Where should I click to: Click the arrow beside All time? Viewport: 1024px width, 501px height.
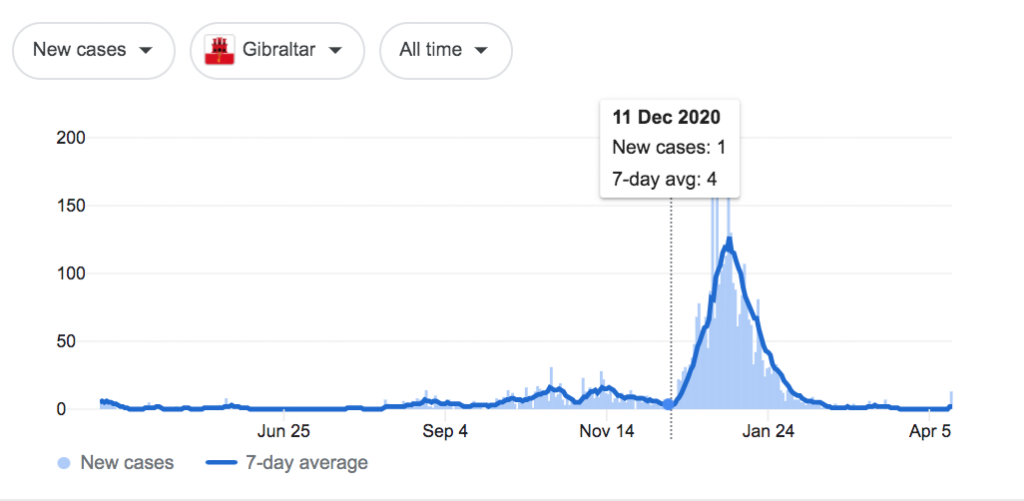click(x=482, y=50)
